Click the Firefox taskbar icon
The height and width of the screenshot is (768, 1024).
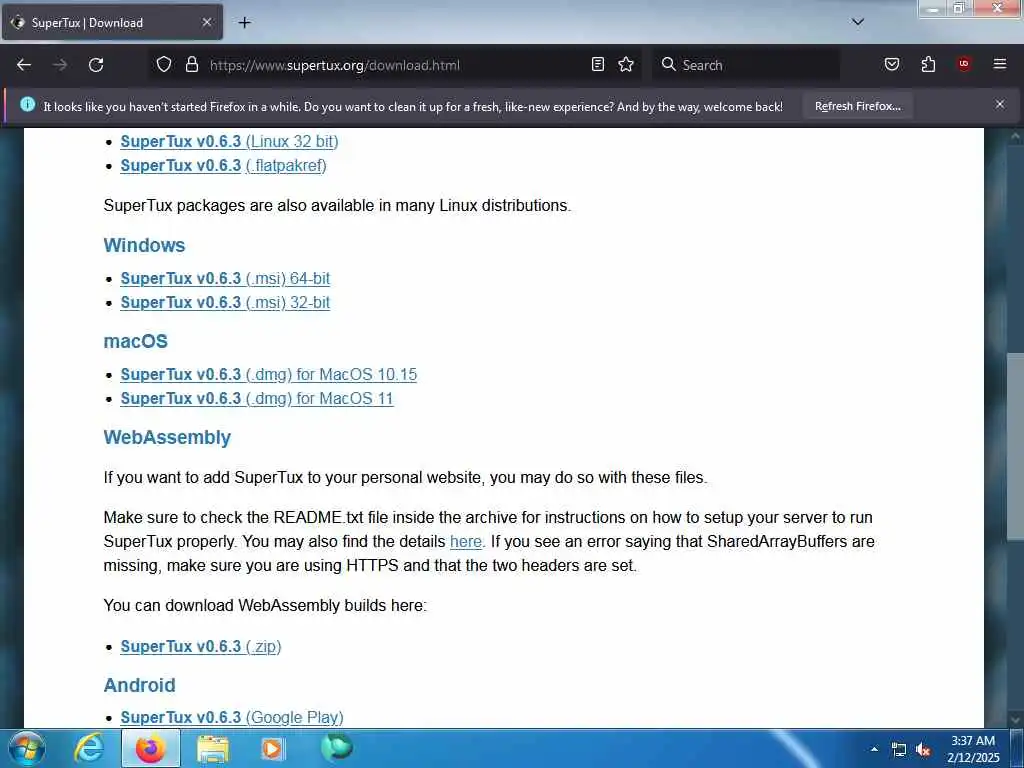150,748
